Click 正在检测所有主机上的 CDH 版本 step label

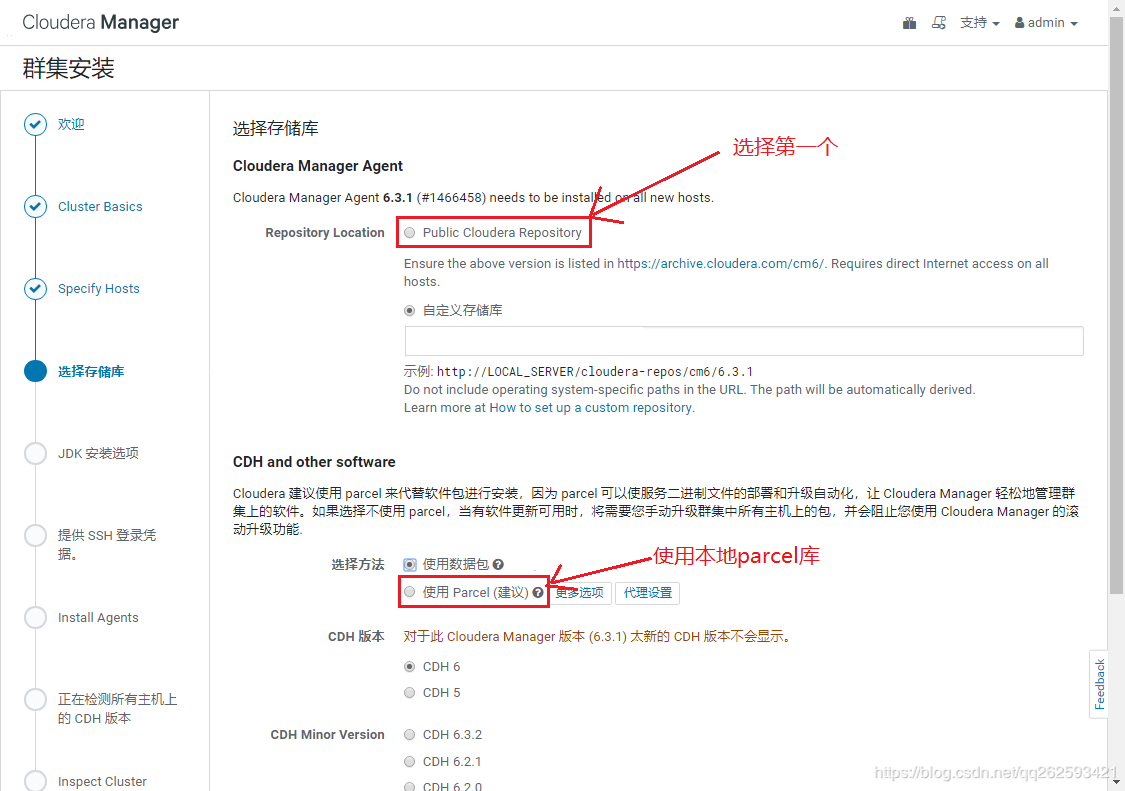(117, 708)
